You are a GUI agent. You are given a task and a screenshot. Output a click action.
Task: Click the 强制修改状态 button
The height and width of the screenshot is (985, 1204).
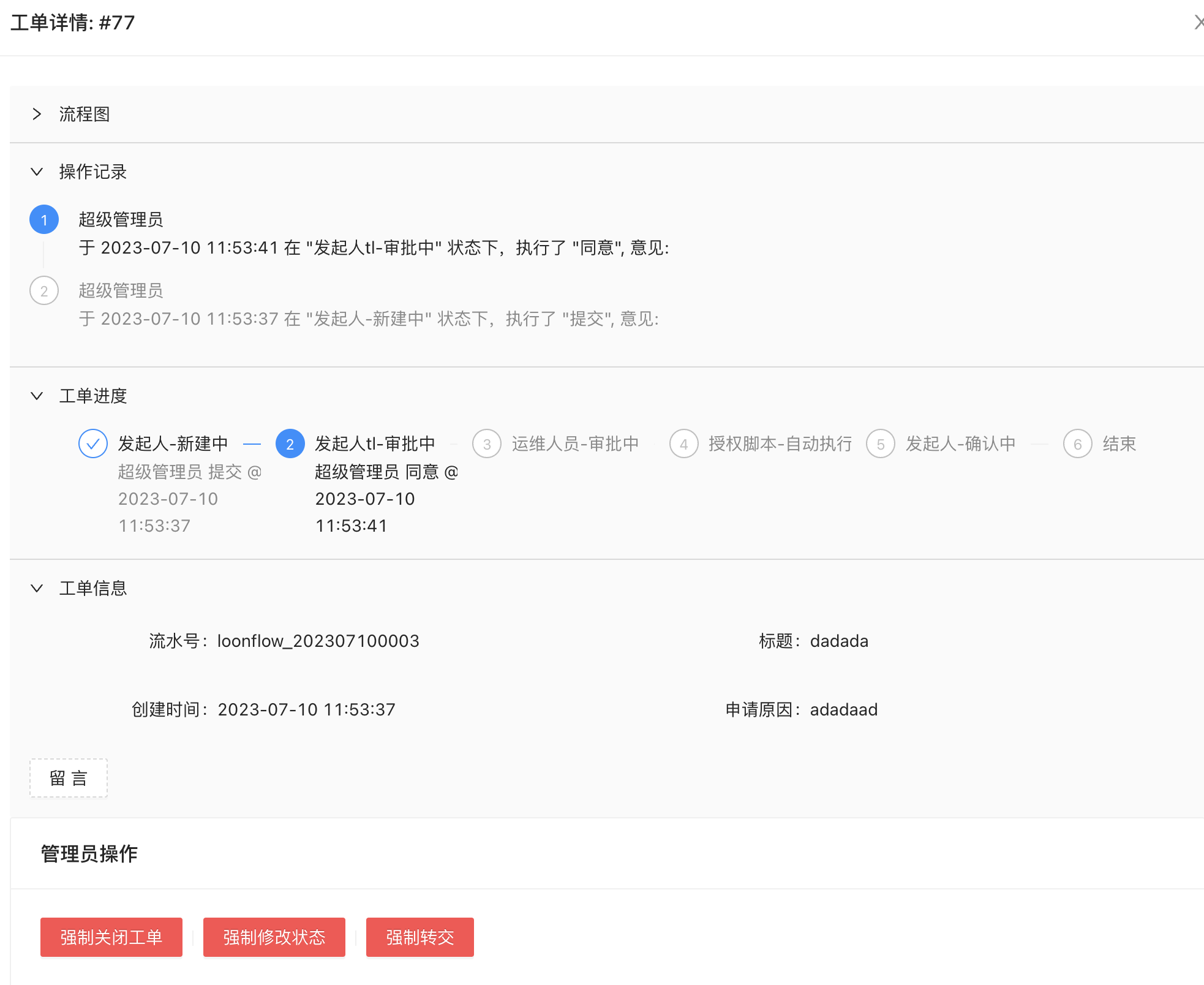[274, 937]
